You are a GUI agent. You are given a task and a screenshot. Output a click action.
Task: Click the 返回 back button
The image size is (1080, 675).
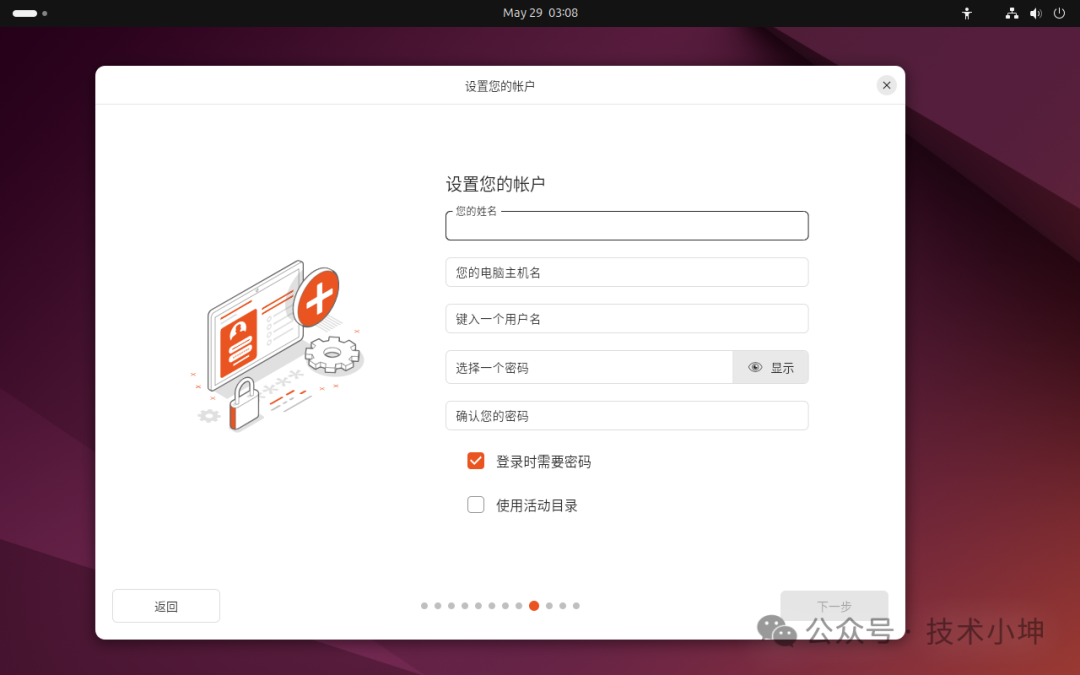166,606
